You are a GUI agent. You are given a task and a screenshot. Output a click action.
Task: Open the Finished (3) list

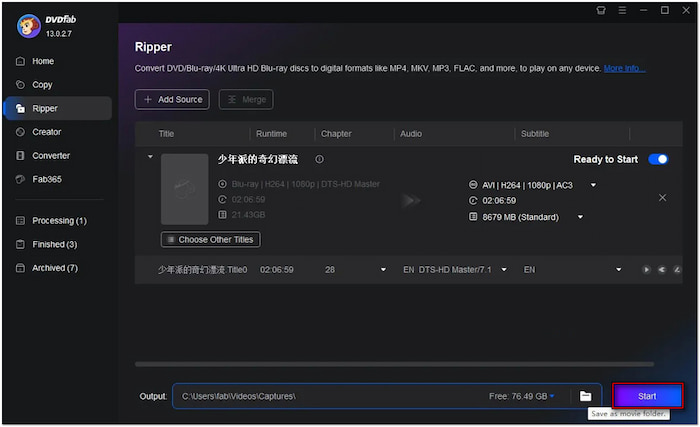coord(54,244)
